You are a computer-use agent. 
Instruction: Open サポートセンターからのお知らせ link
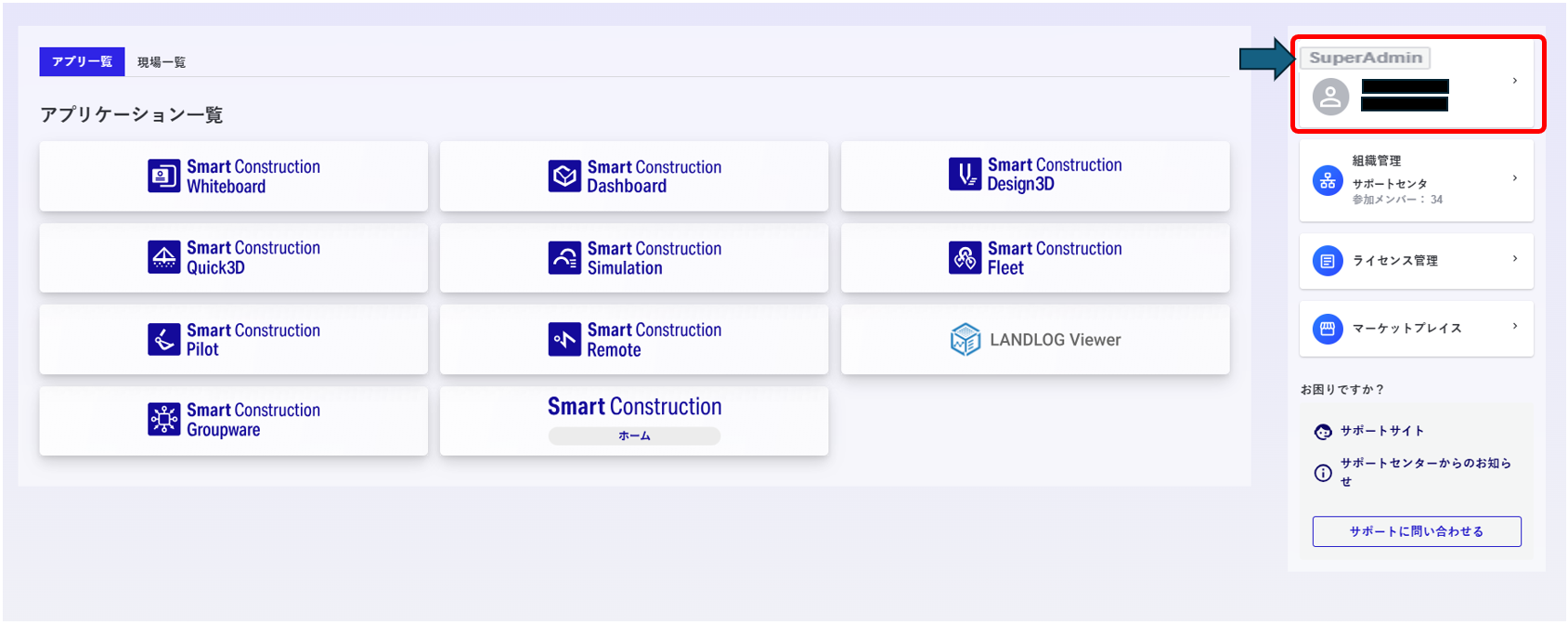click(1426, 472)
